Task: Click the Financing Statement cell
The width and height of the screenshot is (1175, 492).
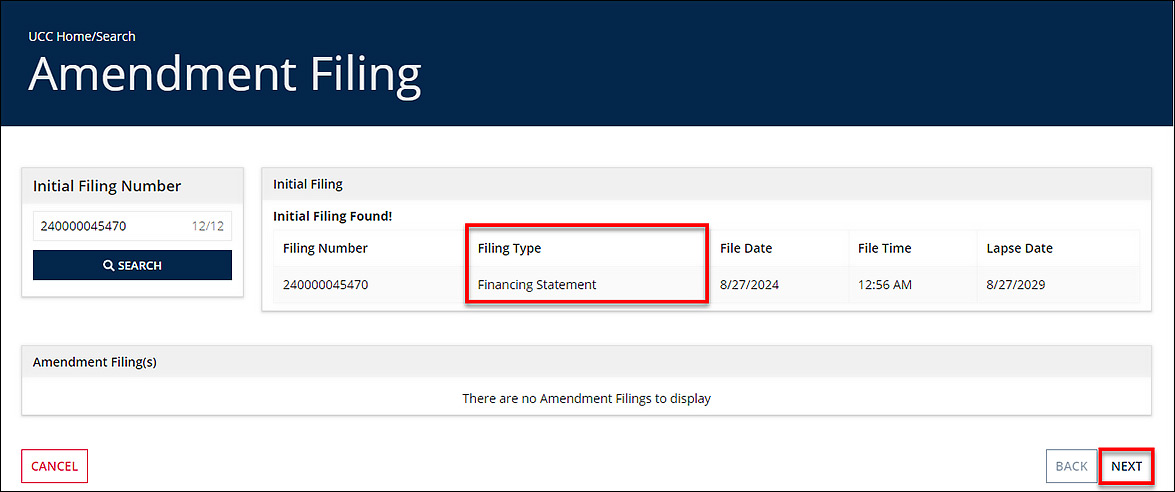Action: point(537,285)
